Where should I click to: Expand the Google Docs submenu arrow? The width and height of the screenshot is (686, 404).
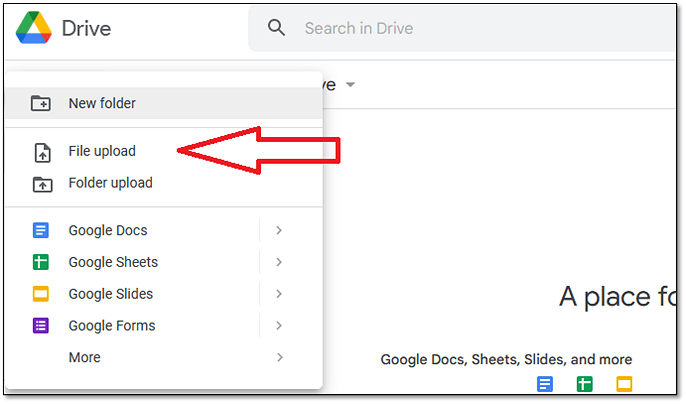coord(279,231)
